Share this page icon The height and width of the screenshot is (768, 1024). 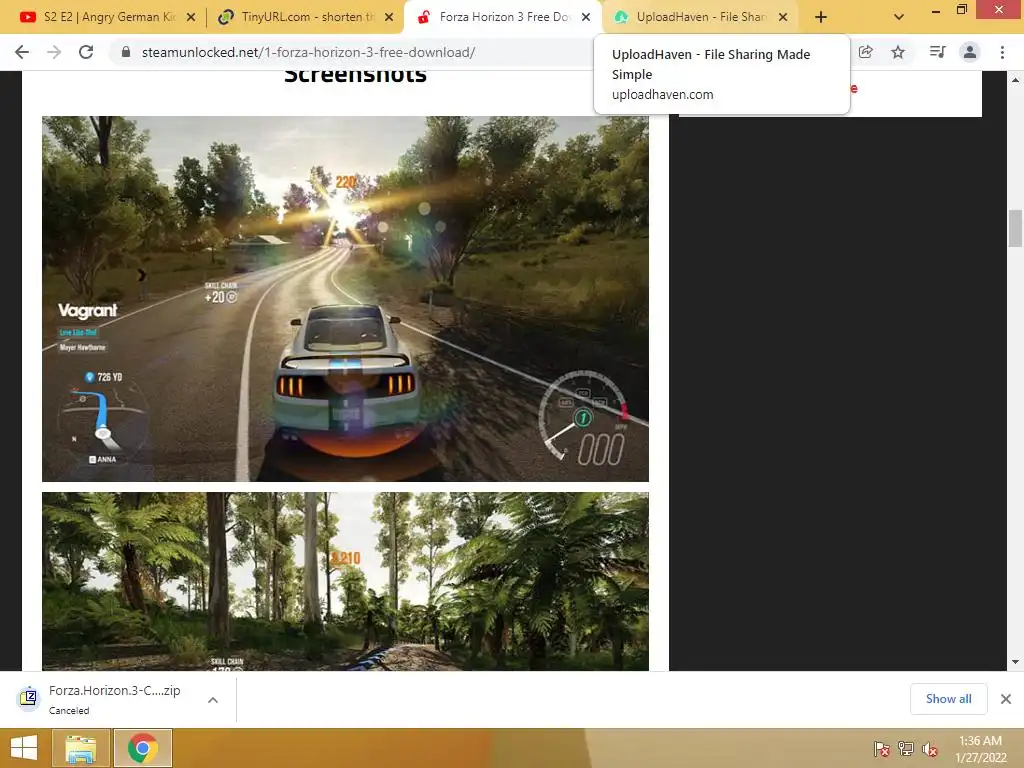[x=866, y=52]
